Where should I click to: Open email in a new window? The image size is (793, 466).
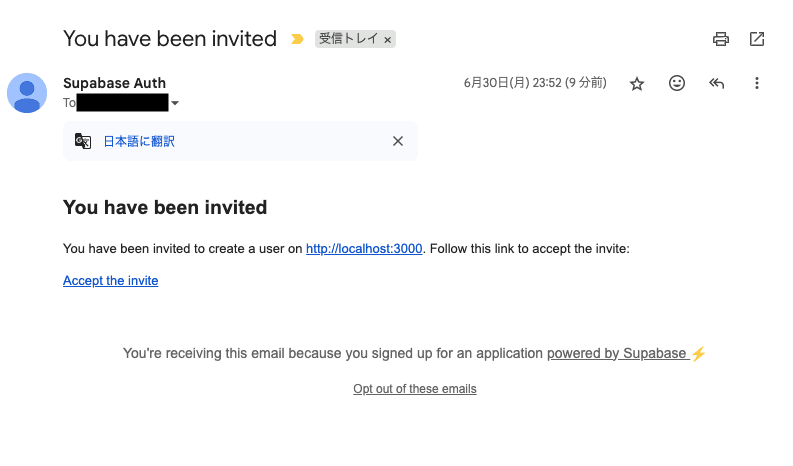(x=757, y=39)
